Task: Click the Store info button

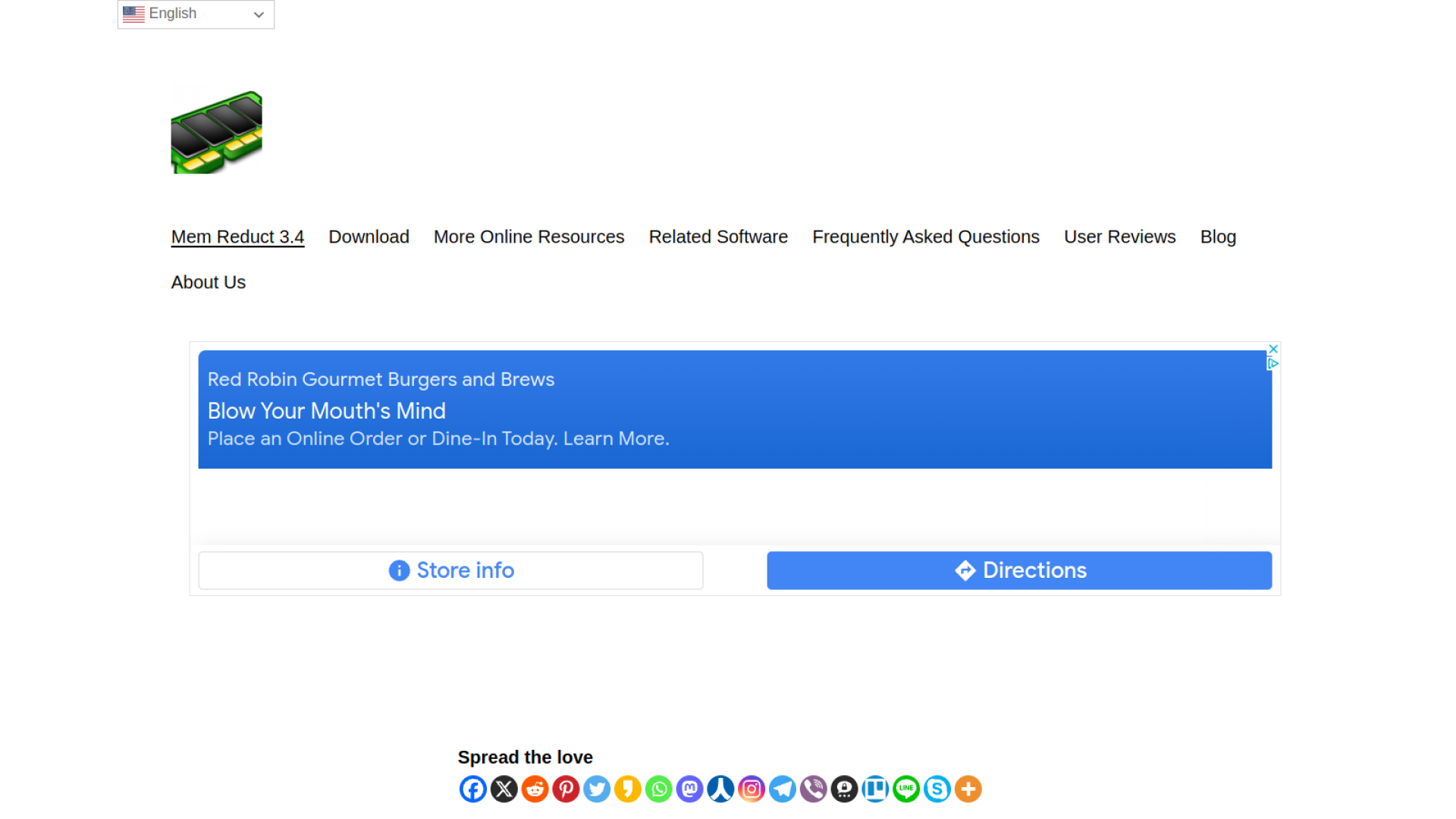Action: 450,570
